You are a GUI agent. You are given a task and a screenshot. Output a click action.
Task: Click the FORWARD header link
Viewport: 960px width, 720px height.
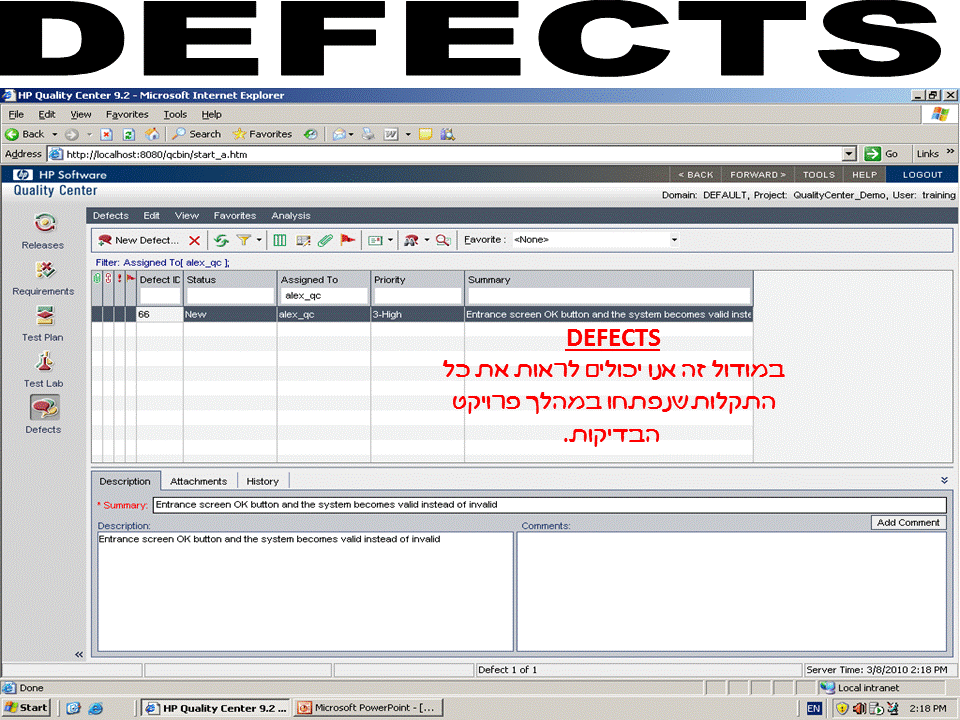[x=757, y=174]
